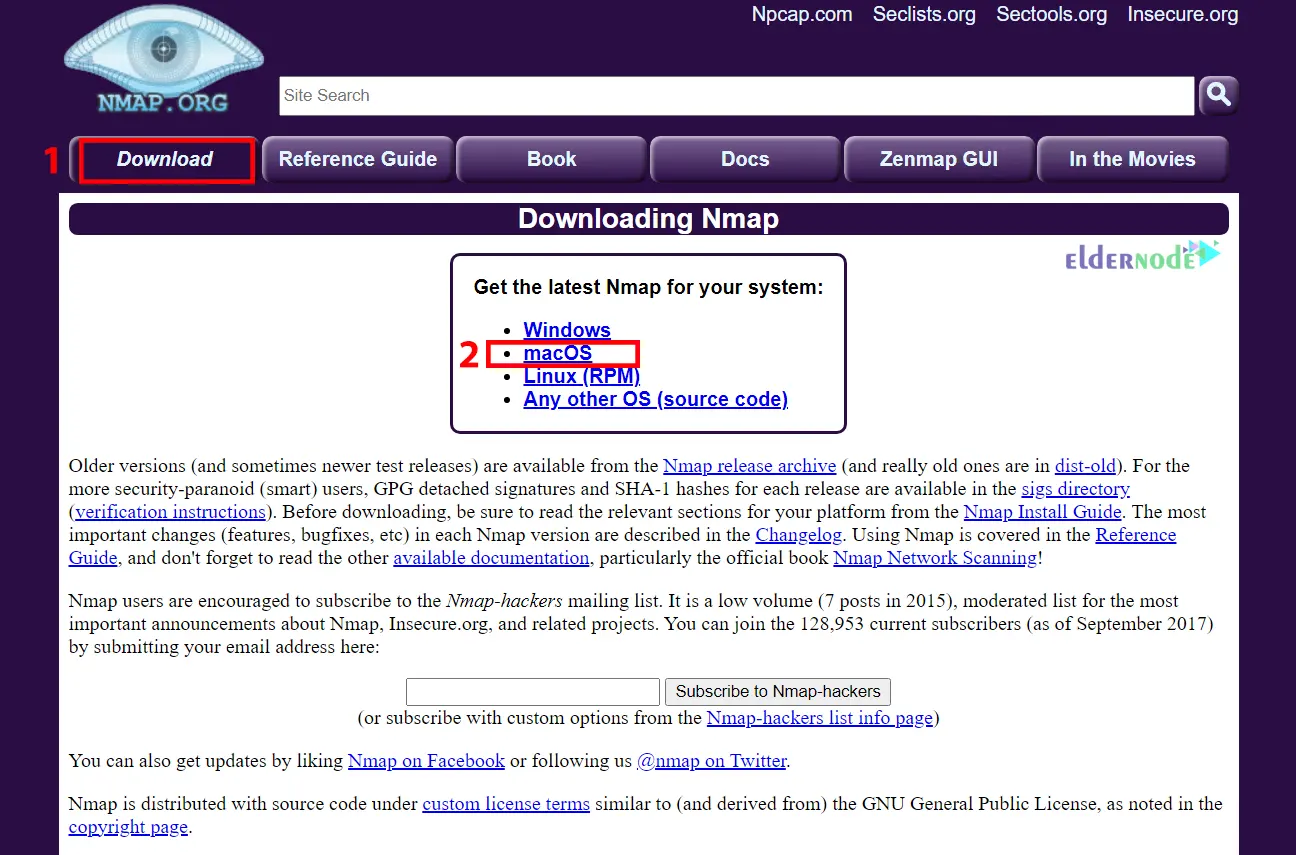Choose the Windows download link
The image size is (1296, 855).
(x=567, y=330)
